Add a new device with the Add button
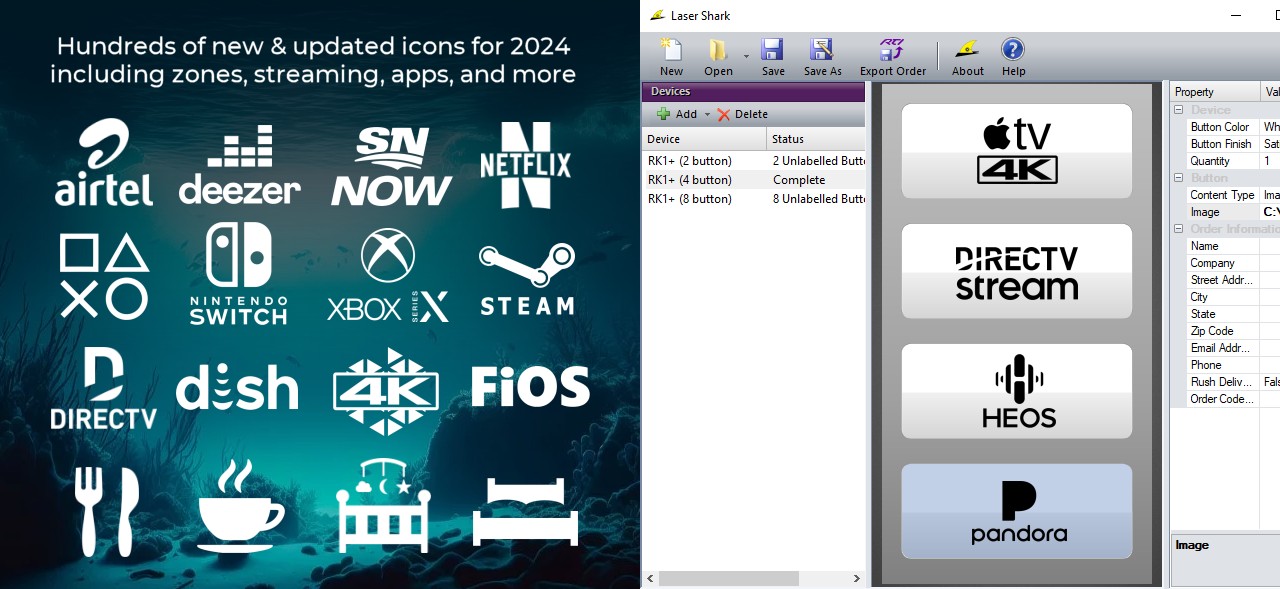The height and width of the screenshot is (589, 1280). 677,114
